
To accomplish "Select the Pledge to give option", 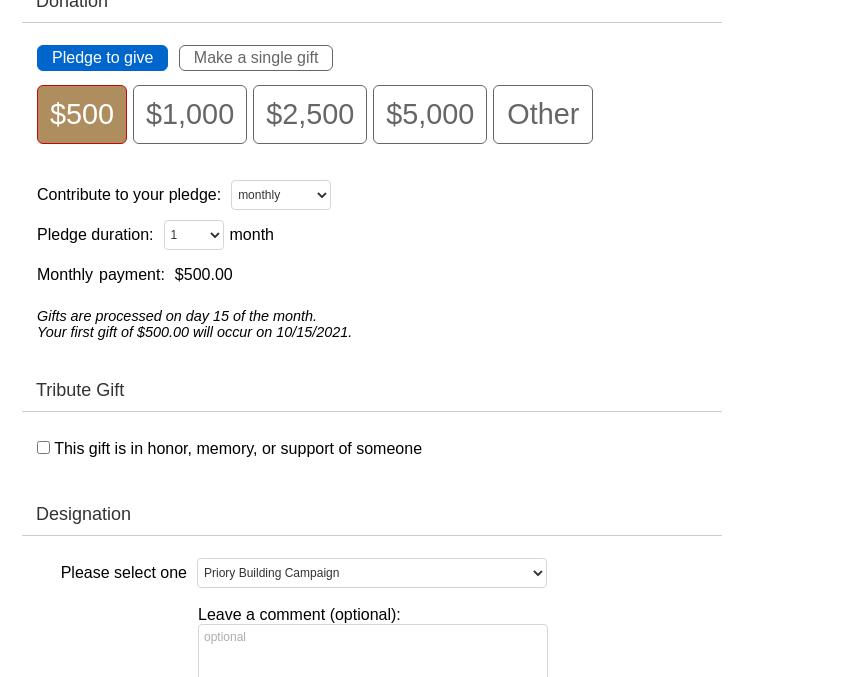I will [102, 58].
